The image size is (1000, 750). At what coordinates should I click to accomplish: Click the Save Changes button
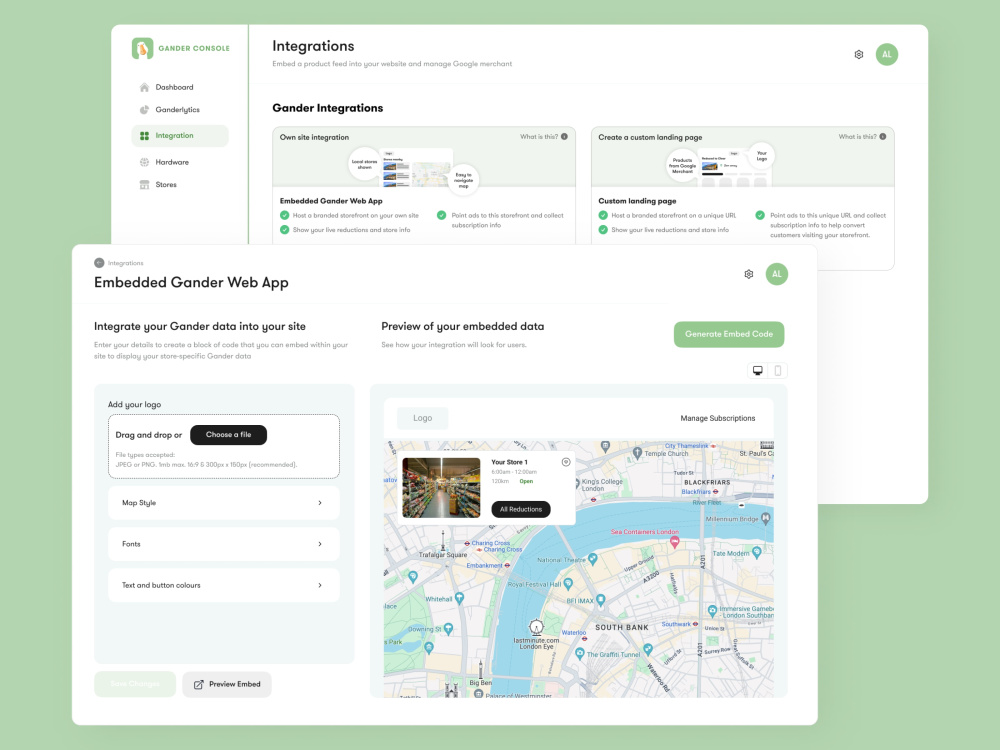click(x=135, y=684)
